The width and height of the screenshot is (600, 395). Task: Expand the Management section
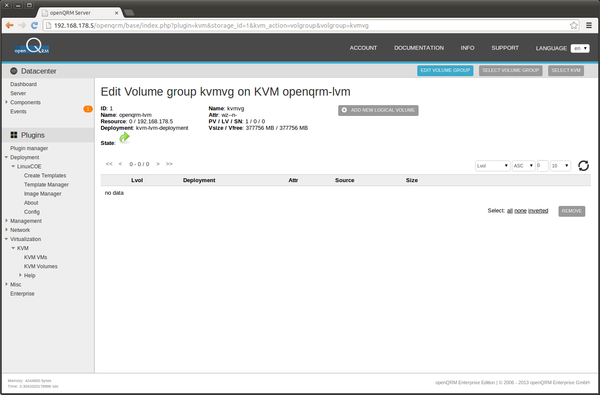7,221
